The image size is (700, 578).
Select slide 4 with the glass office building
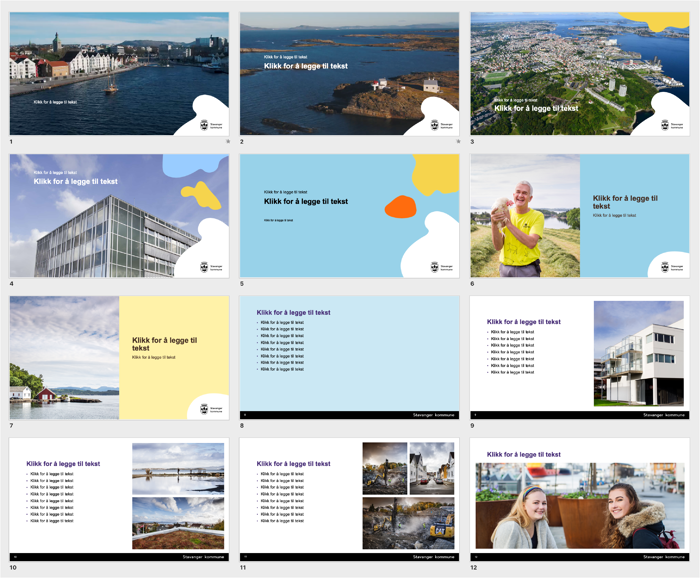(x=119, y=216)
